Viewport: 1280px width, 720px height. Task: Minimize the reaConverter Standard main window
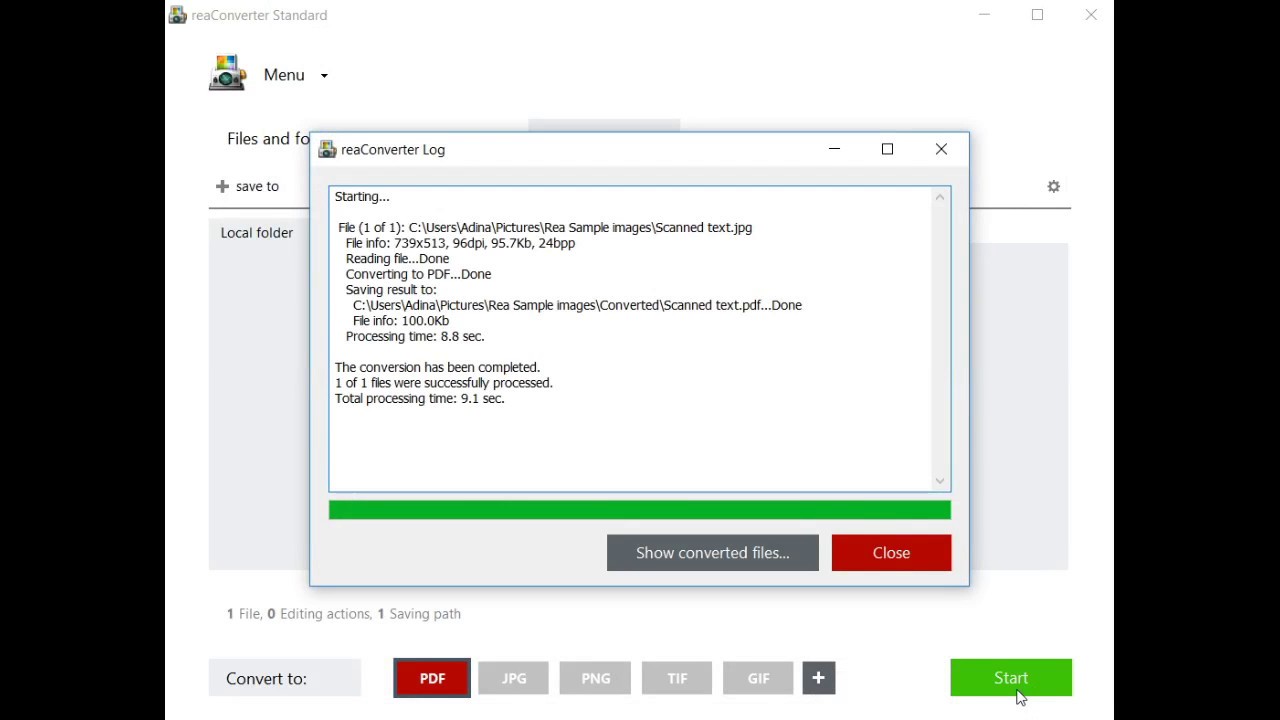coord(984,15)
